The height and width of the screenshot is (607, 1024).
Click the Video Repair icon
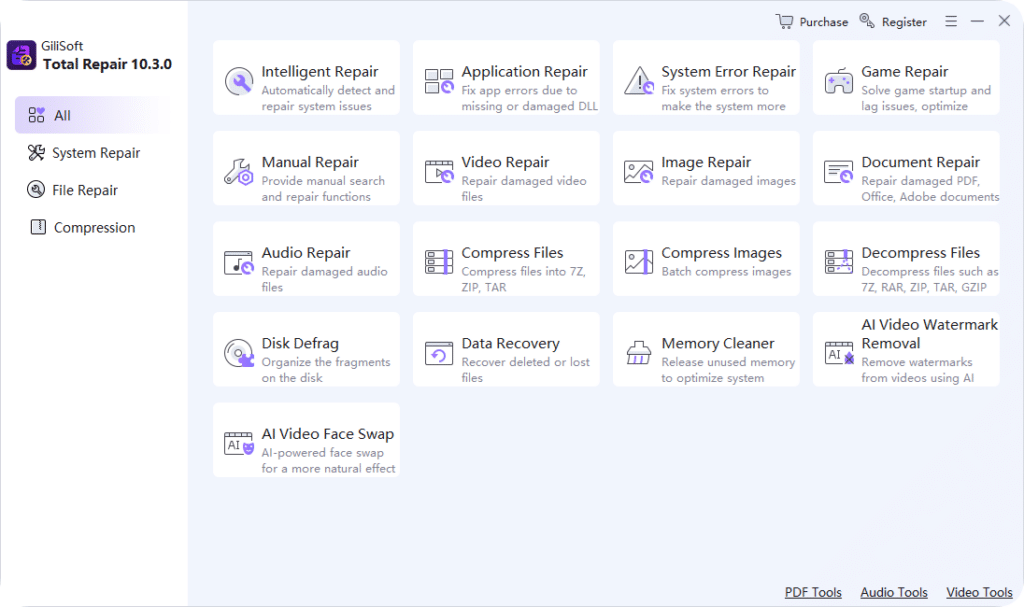439,172
